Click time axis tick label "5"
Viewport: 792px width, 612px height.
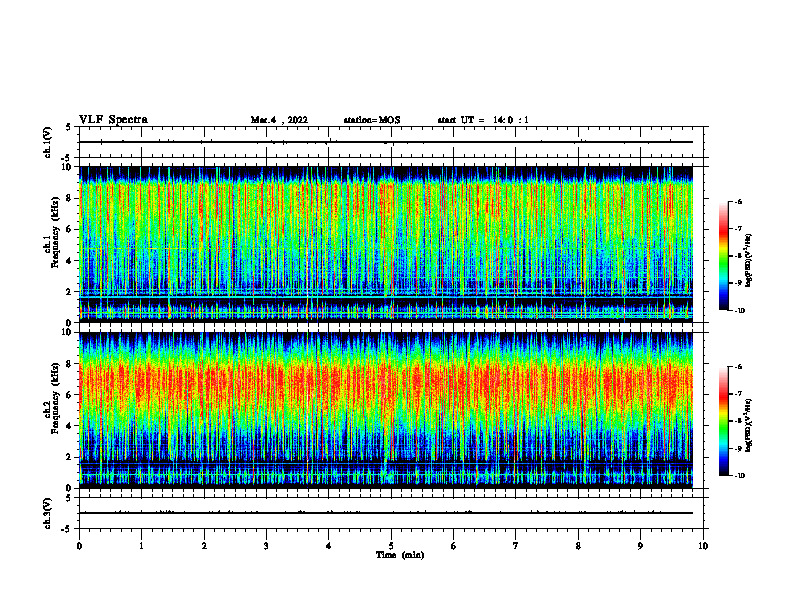(x=391, y=546)
